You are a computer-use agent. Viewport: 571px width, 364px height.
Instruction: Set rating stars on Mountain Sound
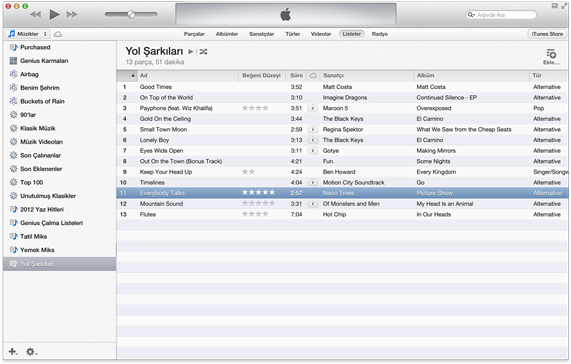coord(258,204)
